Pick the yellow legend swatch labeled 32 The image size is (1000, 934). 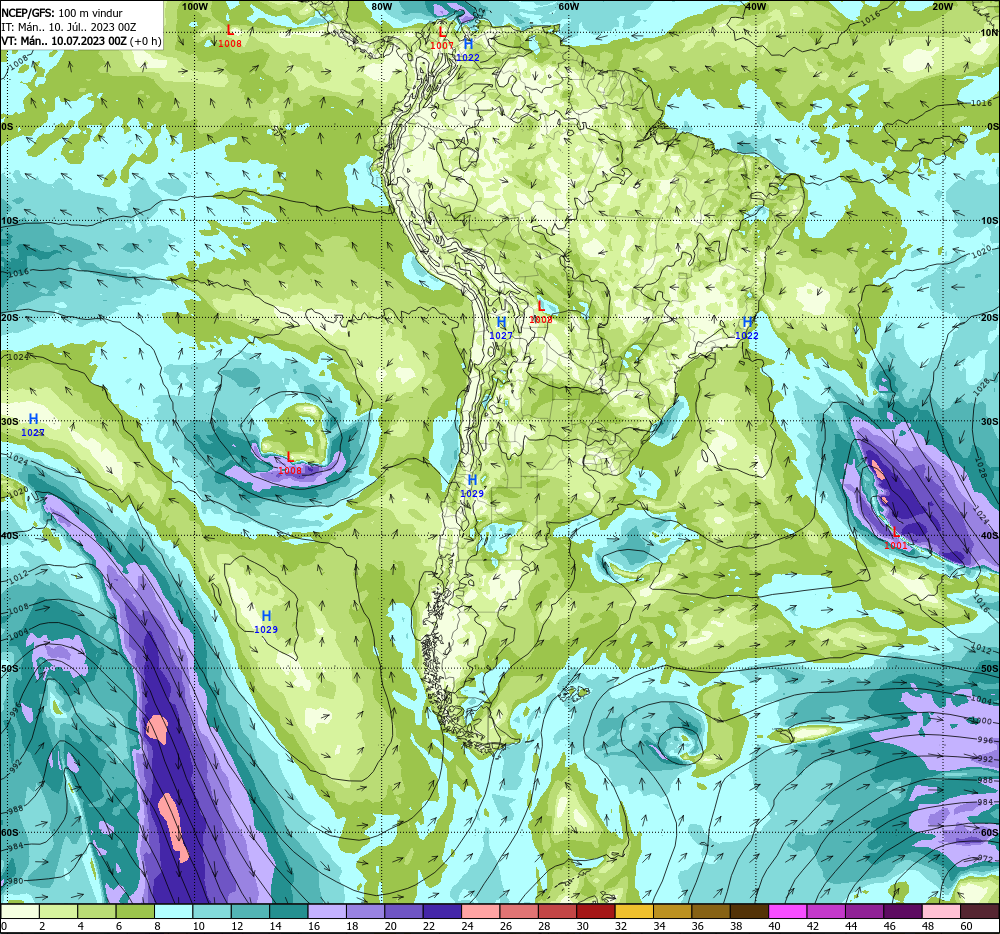click(634, 911)
